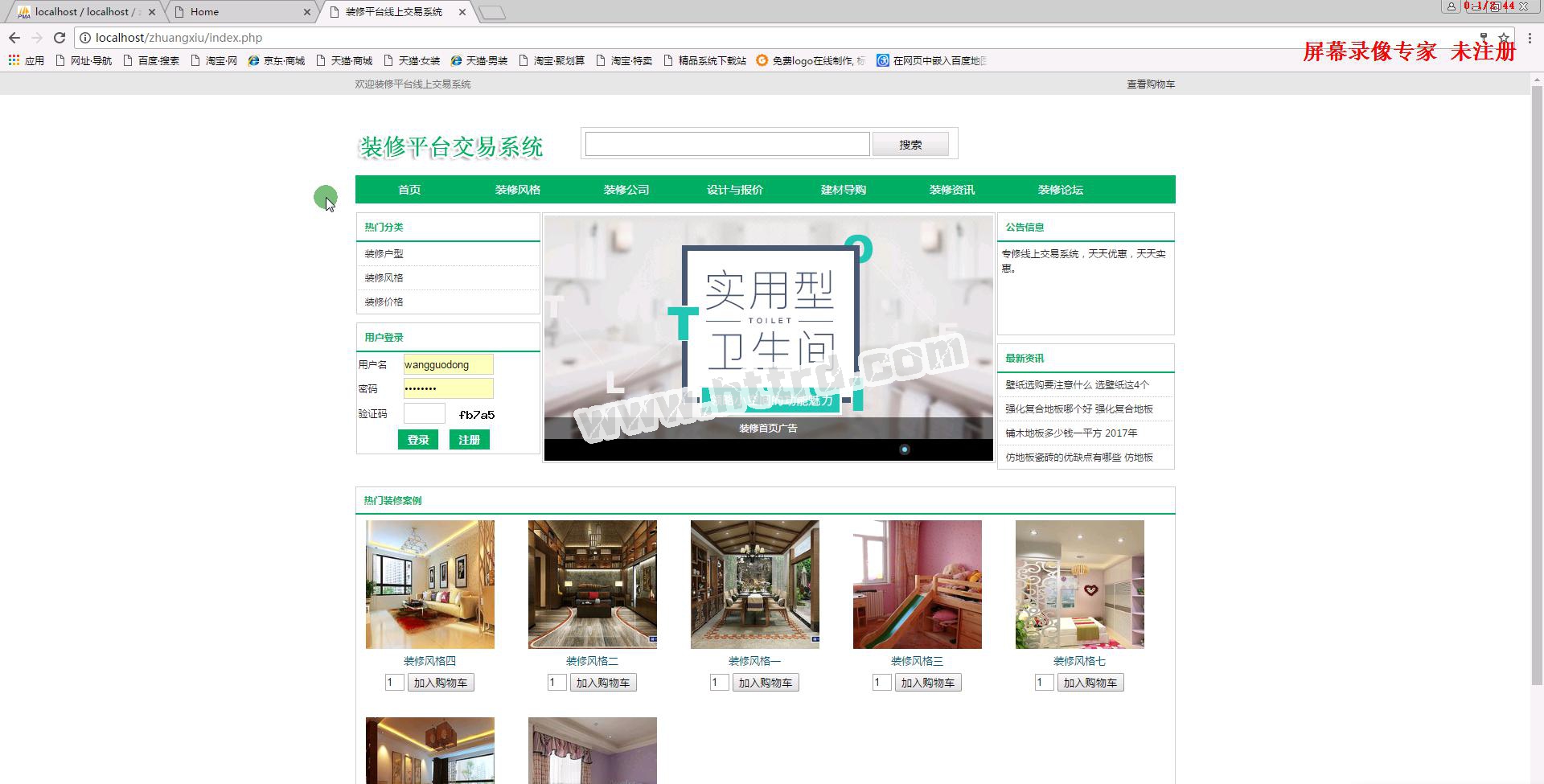Open 建材导购 in the green nav

tap(844, 190)
